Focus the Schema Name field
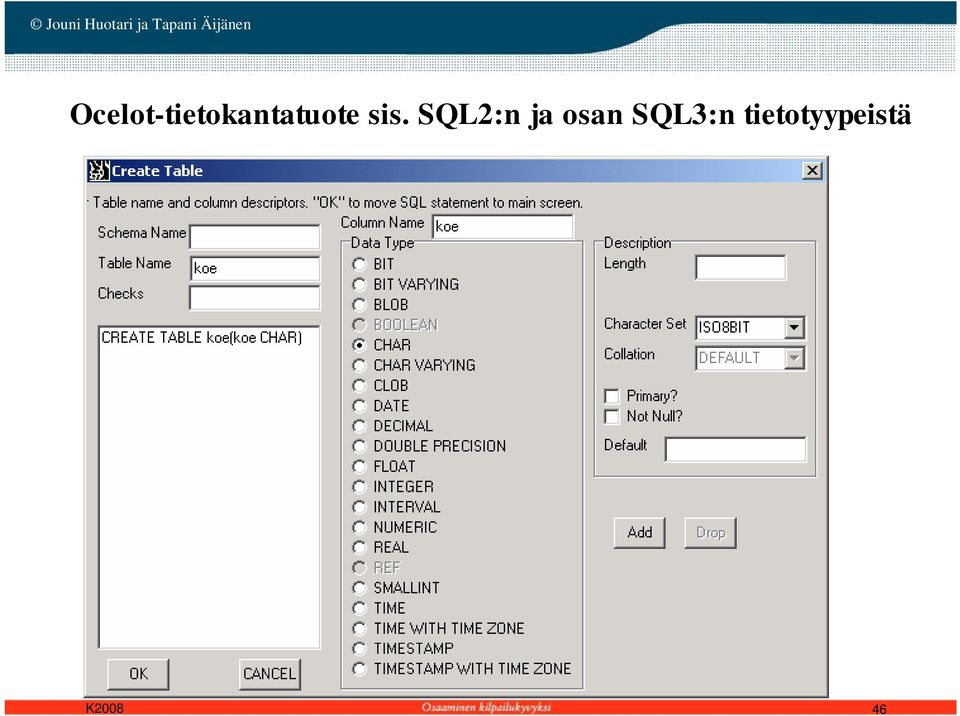Screen dimensions: 960x716 tap(255, 237)
